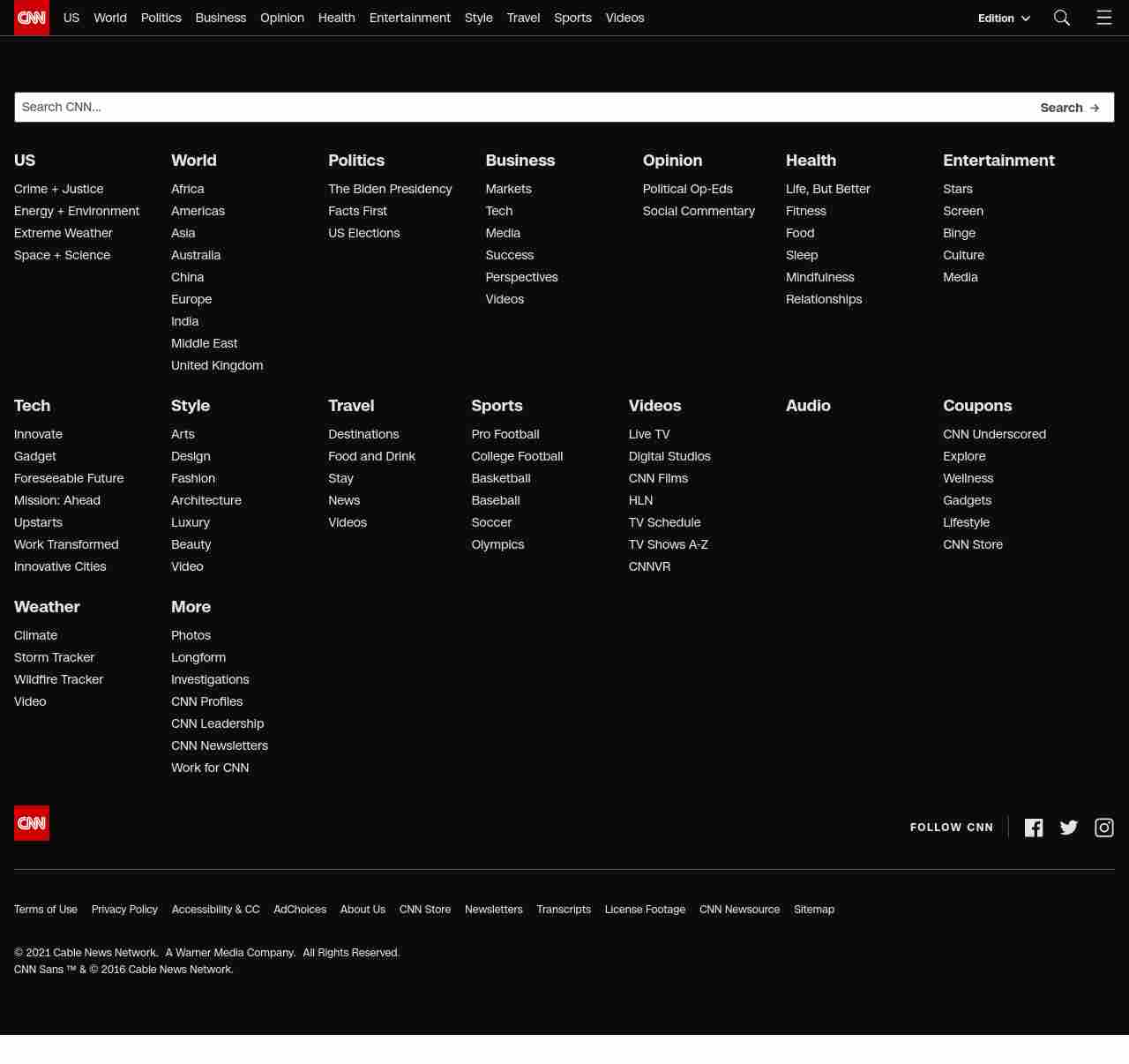
Task: Open the Weather section heading
Action: [47, 607]
